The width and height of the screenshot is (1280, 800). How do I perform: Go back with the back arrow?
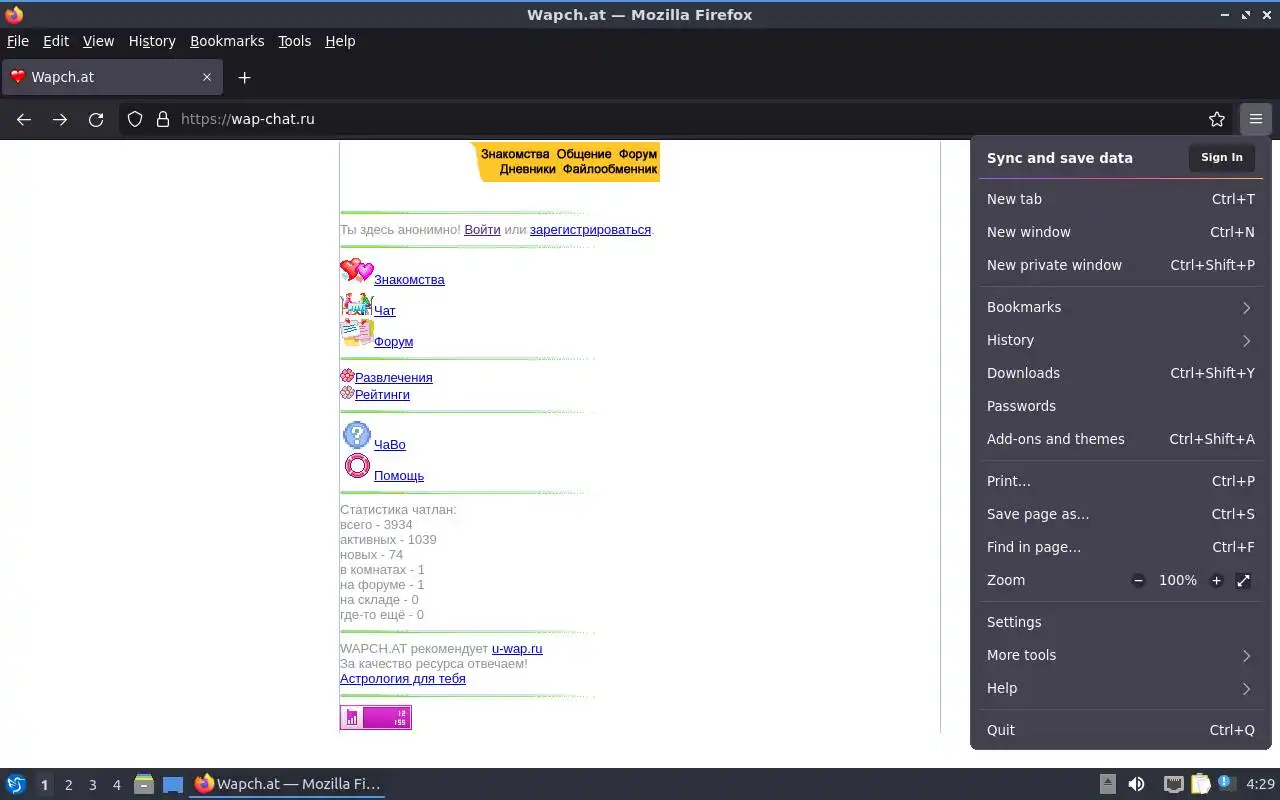[24, 119]
